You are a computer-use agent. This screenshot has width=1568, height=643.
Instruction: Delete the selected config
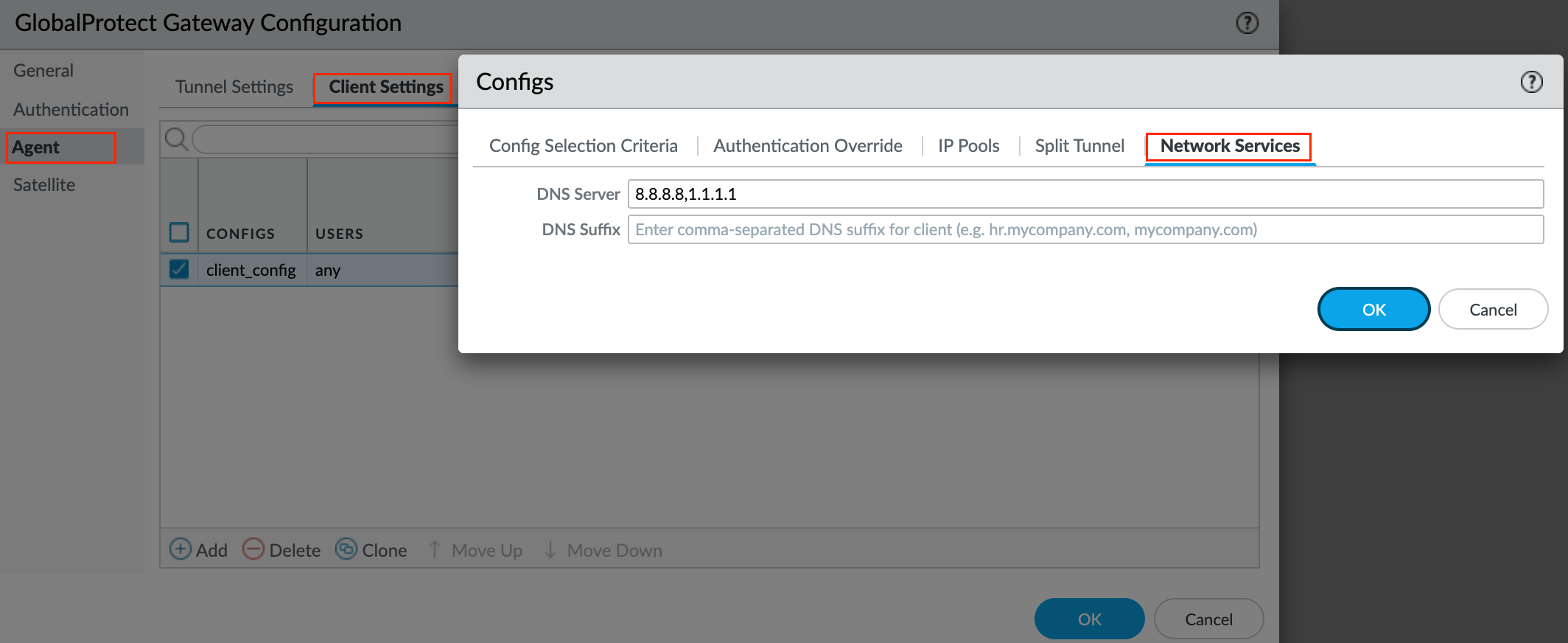tap(282, 550)
